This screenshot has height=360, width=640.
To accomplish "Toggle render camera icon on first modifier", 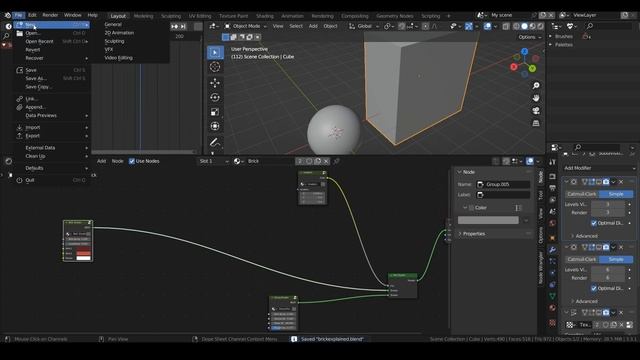I will click(606, 182).
